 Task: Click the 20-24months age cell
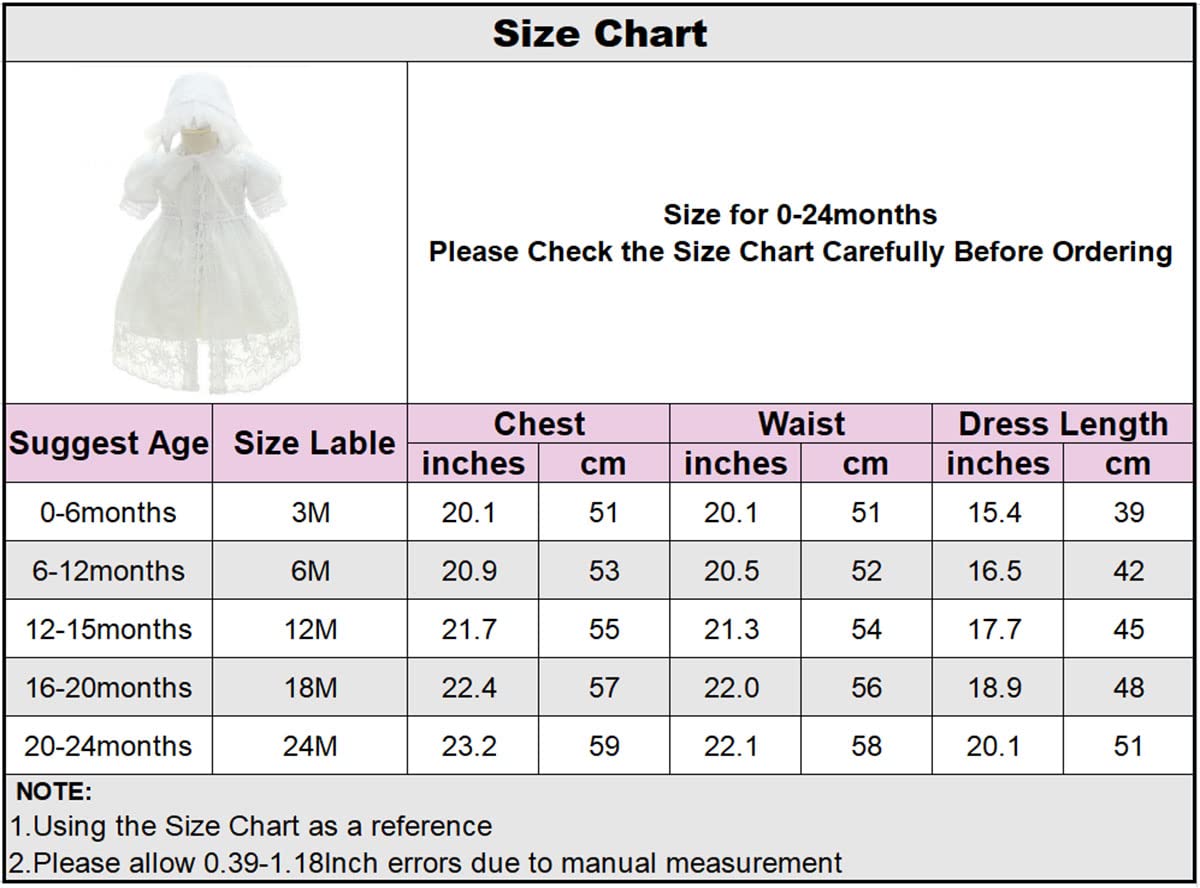[x=107, y=746]
